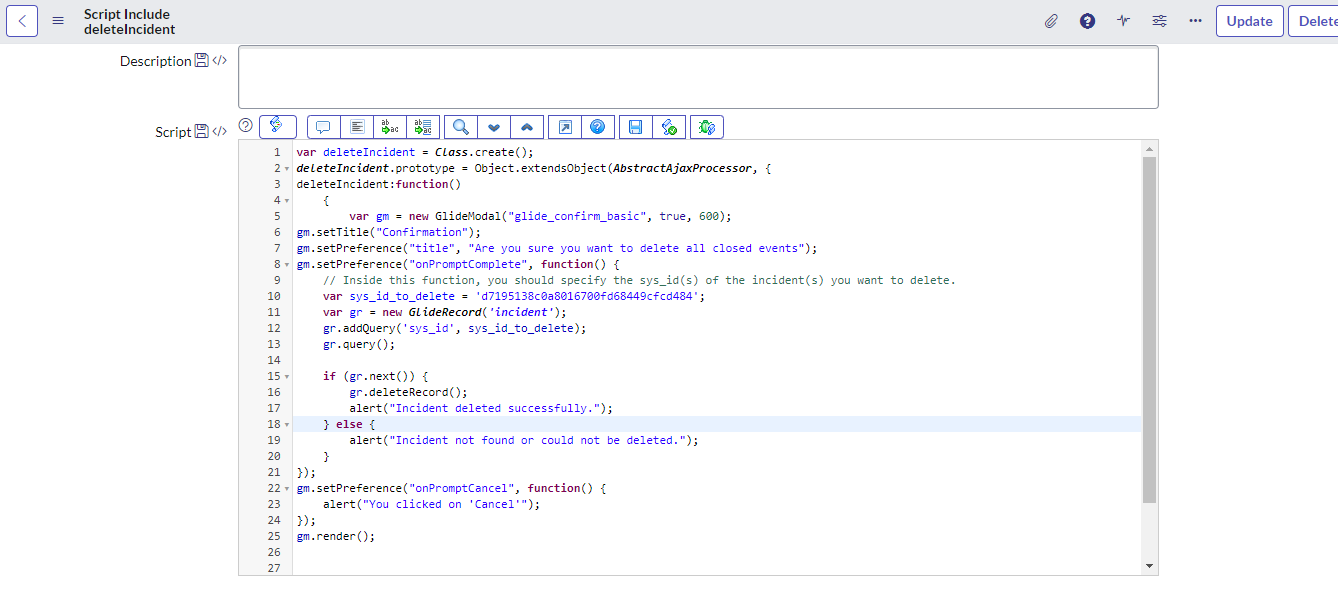Click the Replace icon in script toolbar
Image resolution: width=1338 pixels, height=590 pixels.
pos(389,127)
